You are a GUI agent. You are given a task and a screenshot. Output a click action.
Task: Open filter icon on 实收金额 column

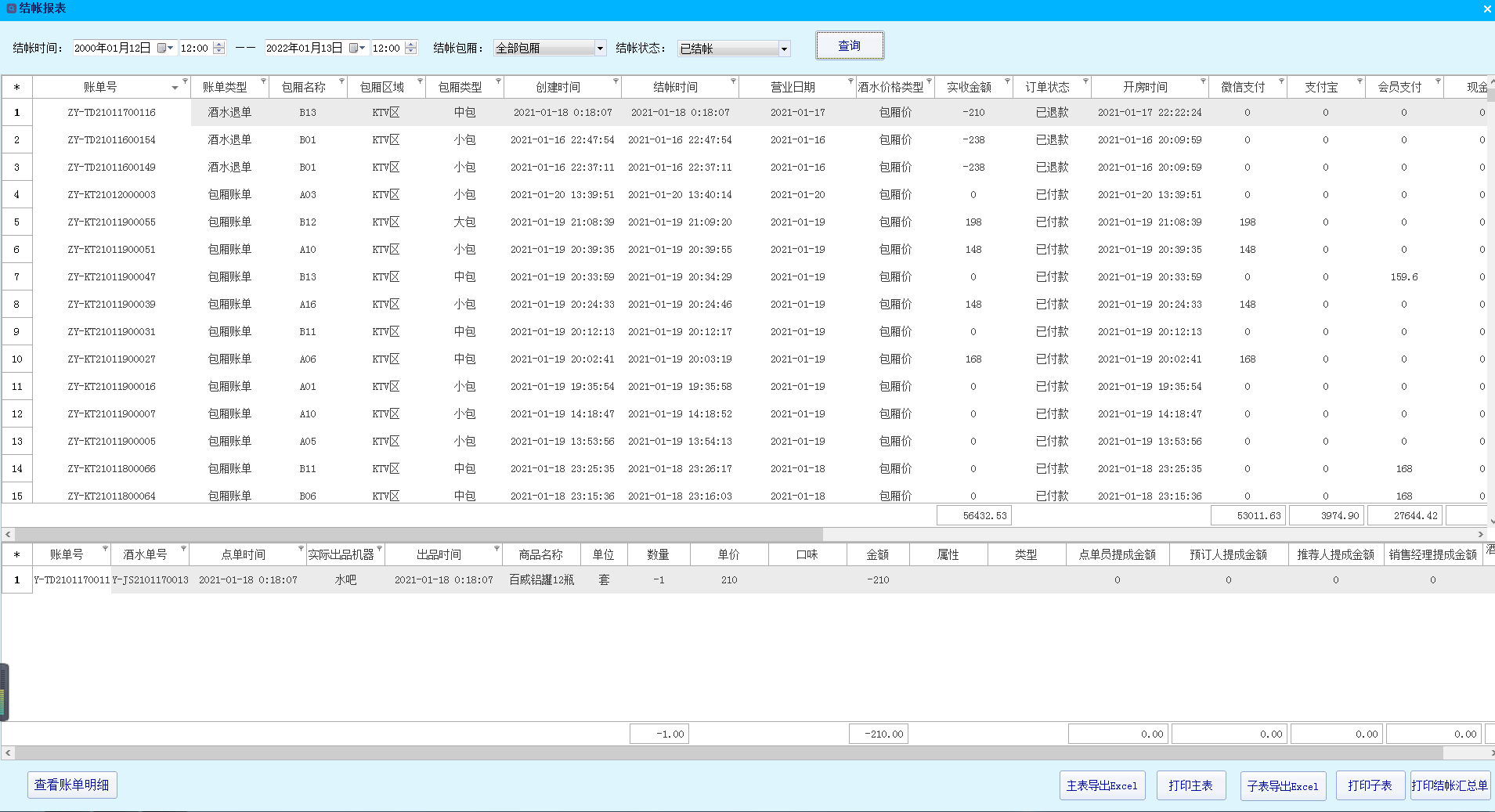1007,81
